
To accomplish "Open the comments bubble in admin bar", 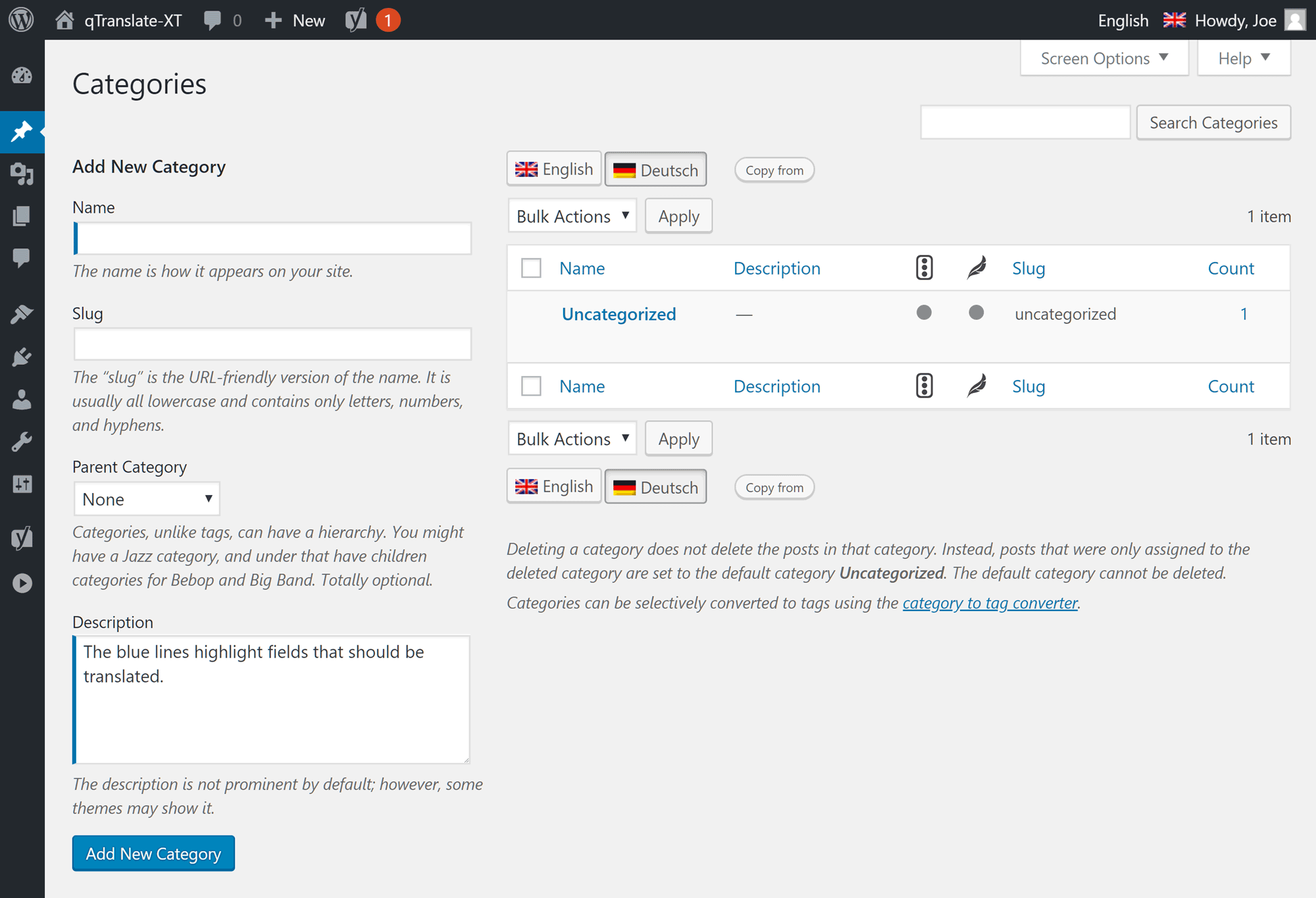I will pos(213,20).
